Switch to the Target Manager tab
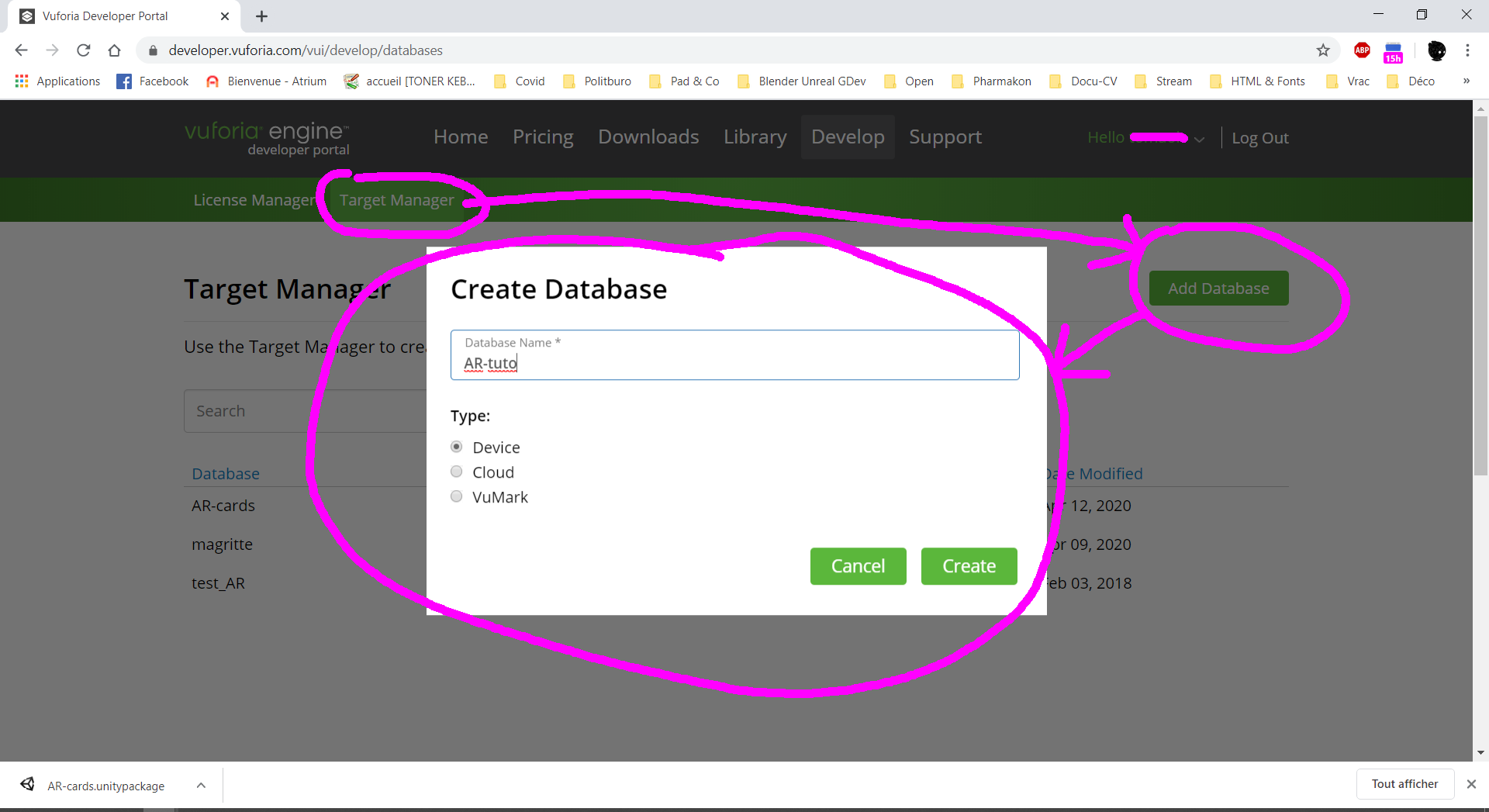The image size is (1489, 812). click(x=396, y=200)
